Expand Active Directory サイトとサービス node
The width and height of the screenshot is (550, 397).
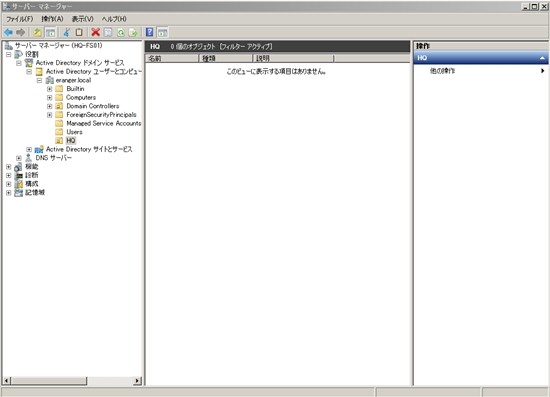pyautogui.click(x=29, y=149)
